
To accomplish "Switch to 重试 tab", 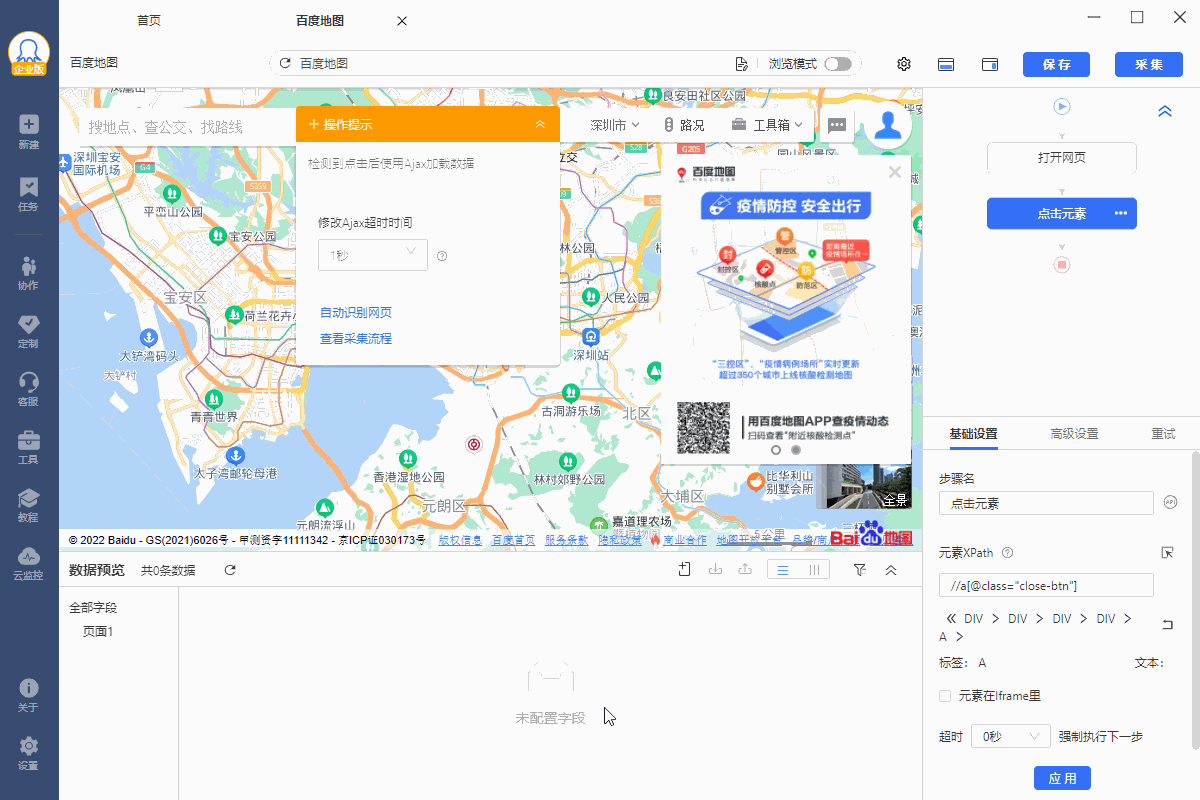I will click(x=1163, y=434).
